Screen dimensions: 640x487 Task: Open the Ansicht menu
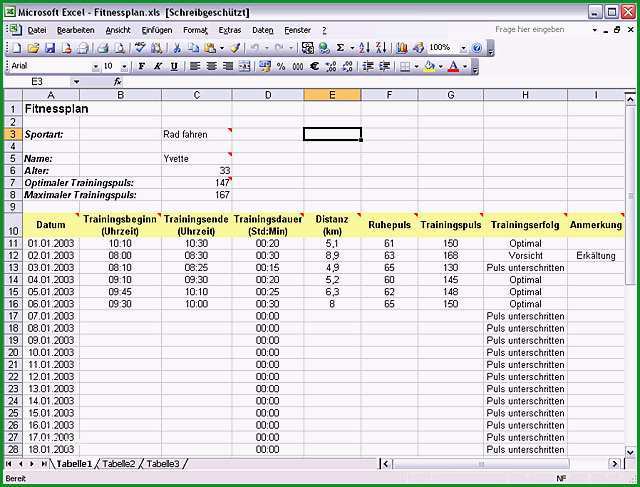[x=118, y=30]
